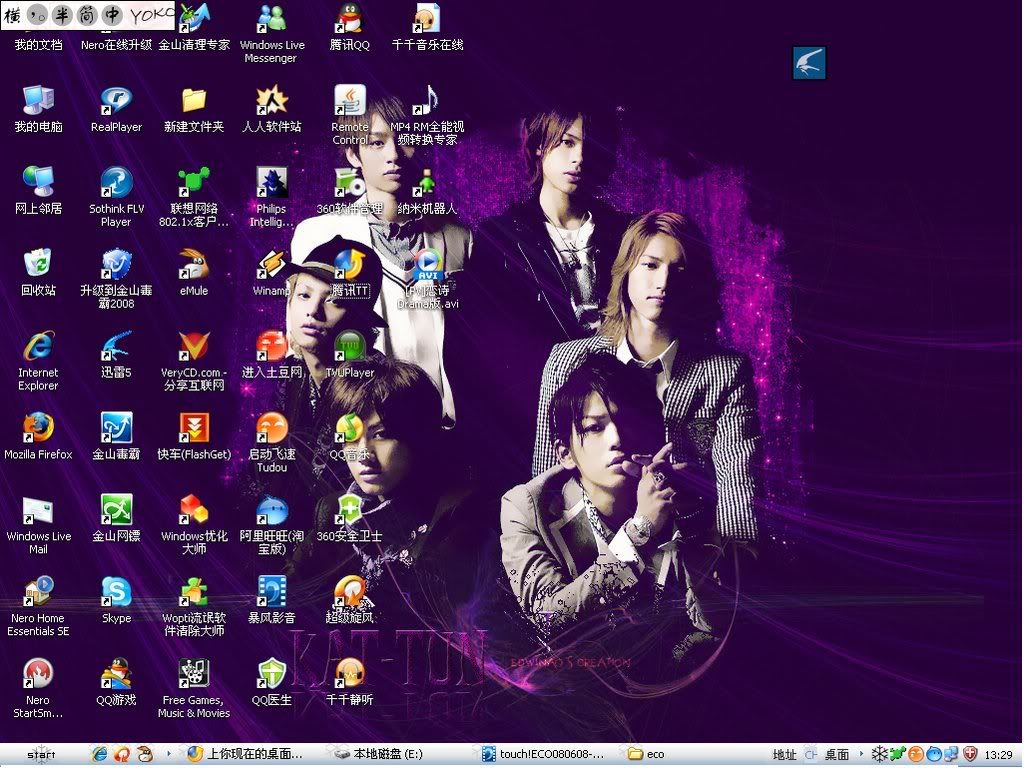
Task: Click the 地址 address toolbar on taskbar
Action: [785, 755]
